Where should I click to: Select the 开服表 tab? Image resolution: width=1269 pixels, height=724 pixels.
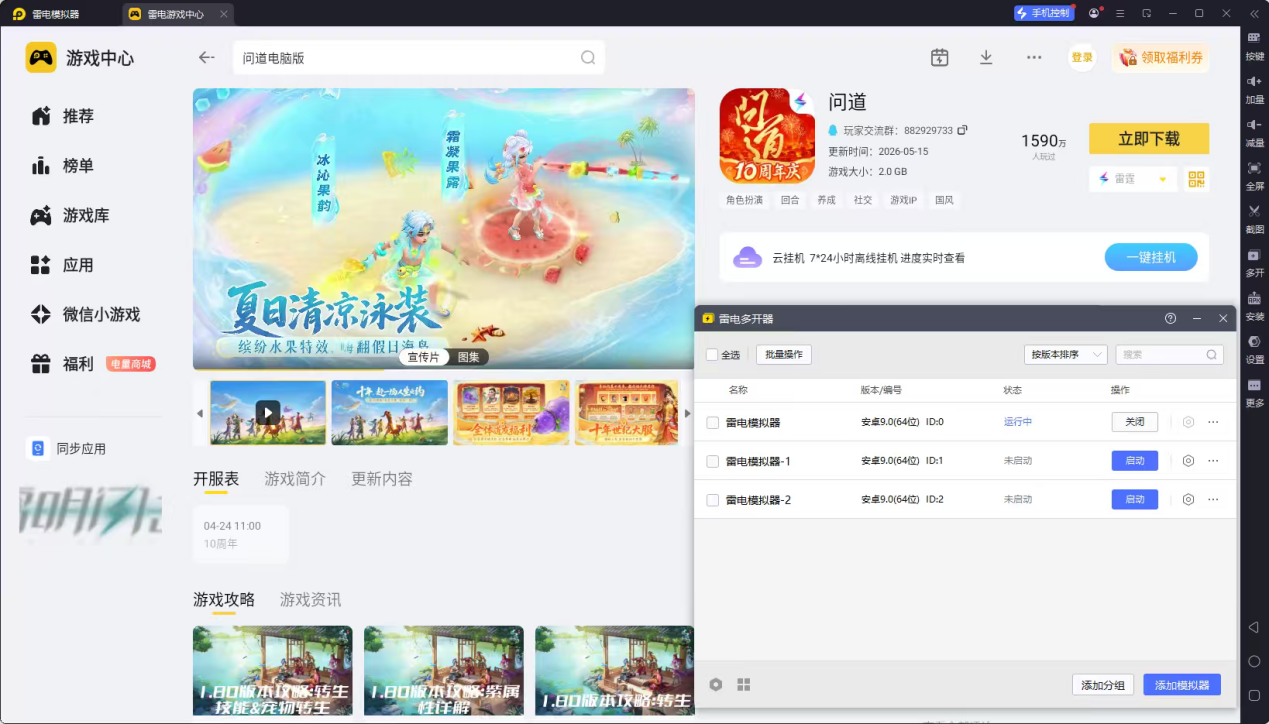[x=216, y=479]
